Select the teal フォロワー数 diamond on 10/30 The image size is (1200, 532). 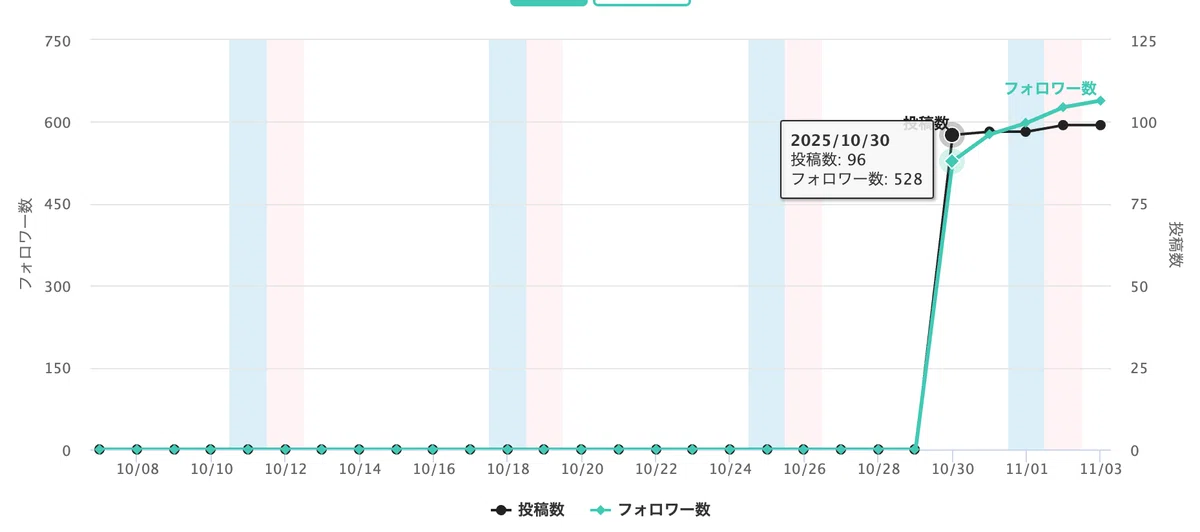[x=952, y=161]
